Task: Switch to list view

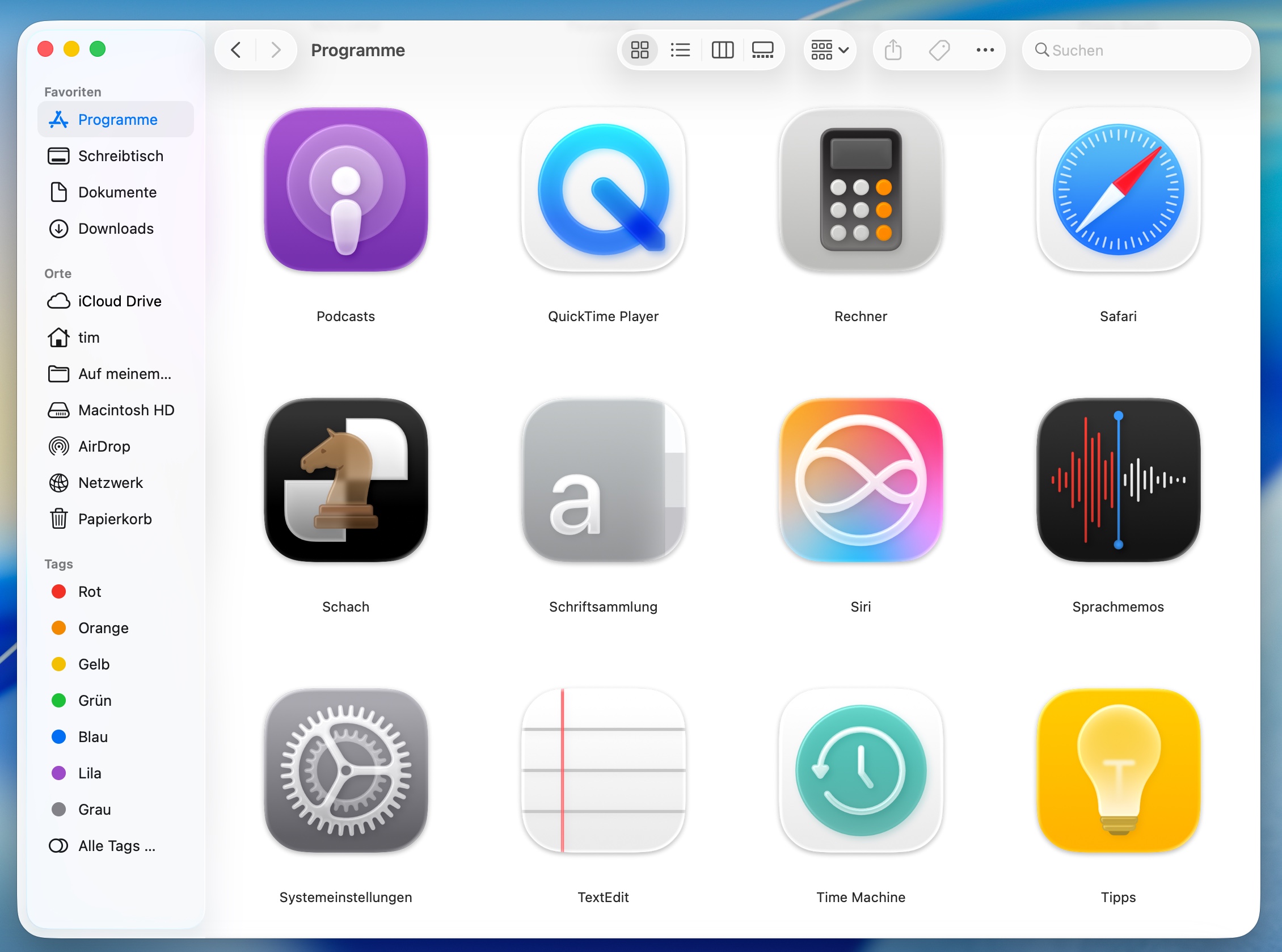Action: coord(681,50)
